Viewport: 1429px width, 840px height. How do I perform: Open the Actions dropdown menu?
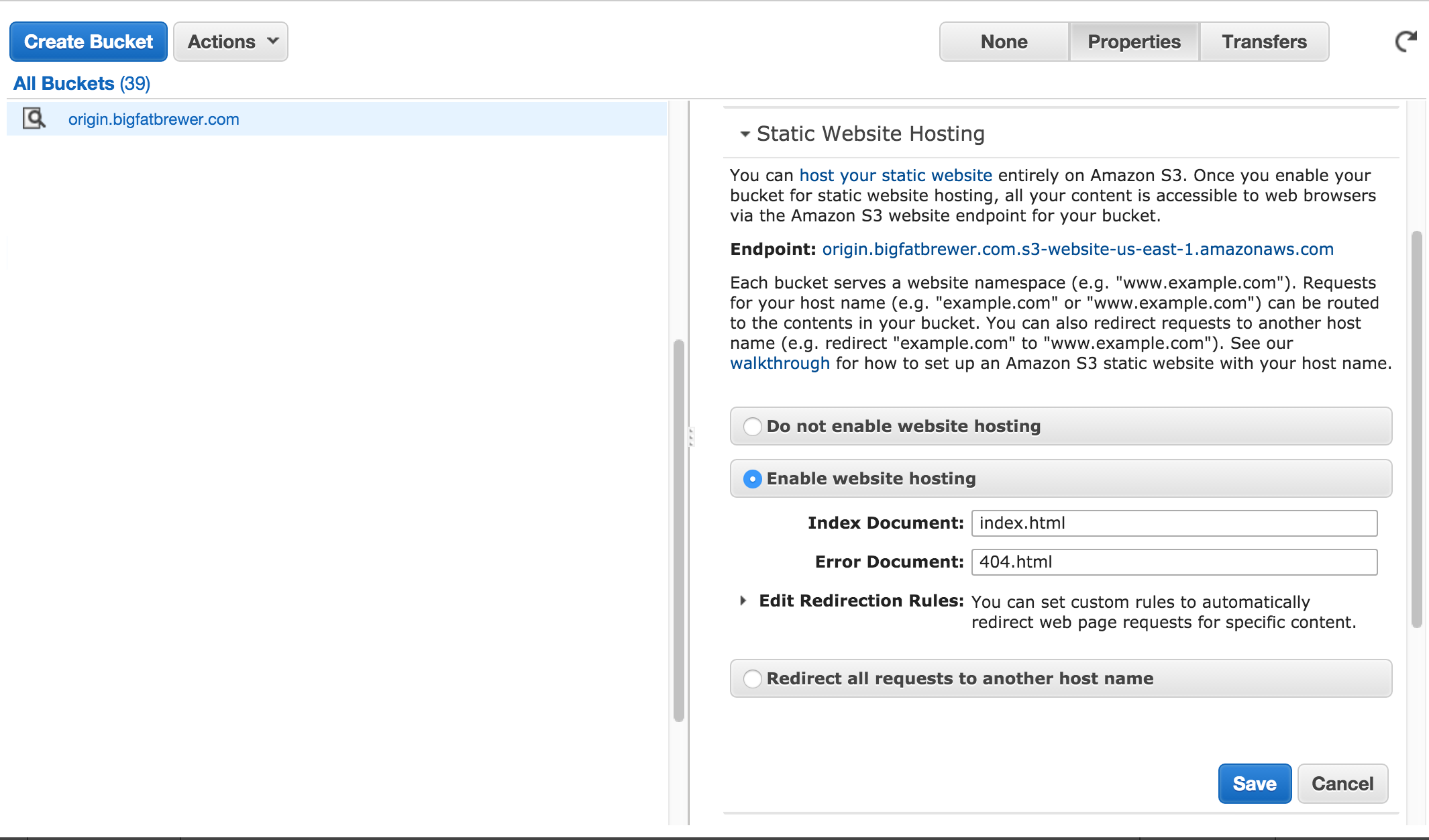pos(231,42)
